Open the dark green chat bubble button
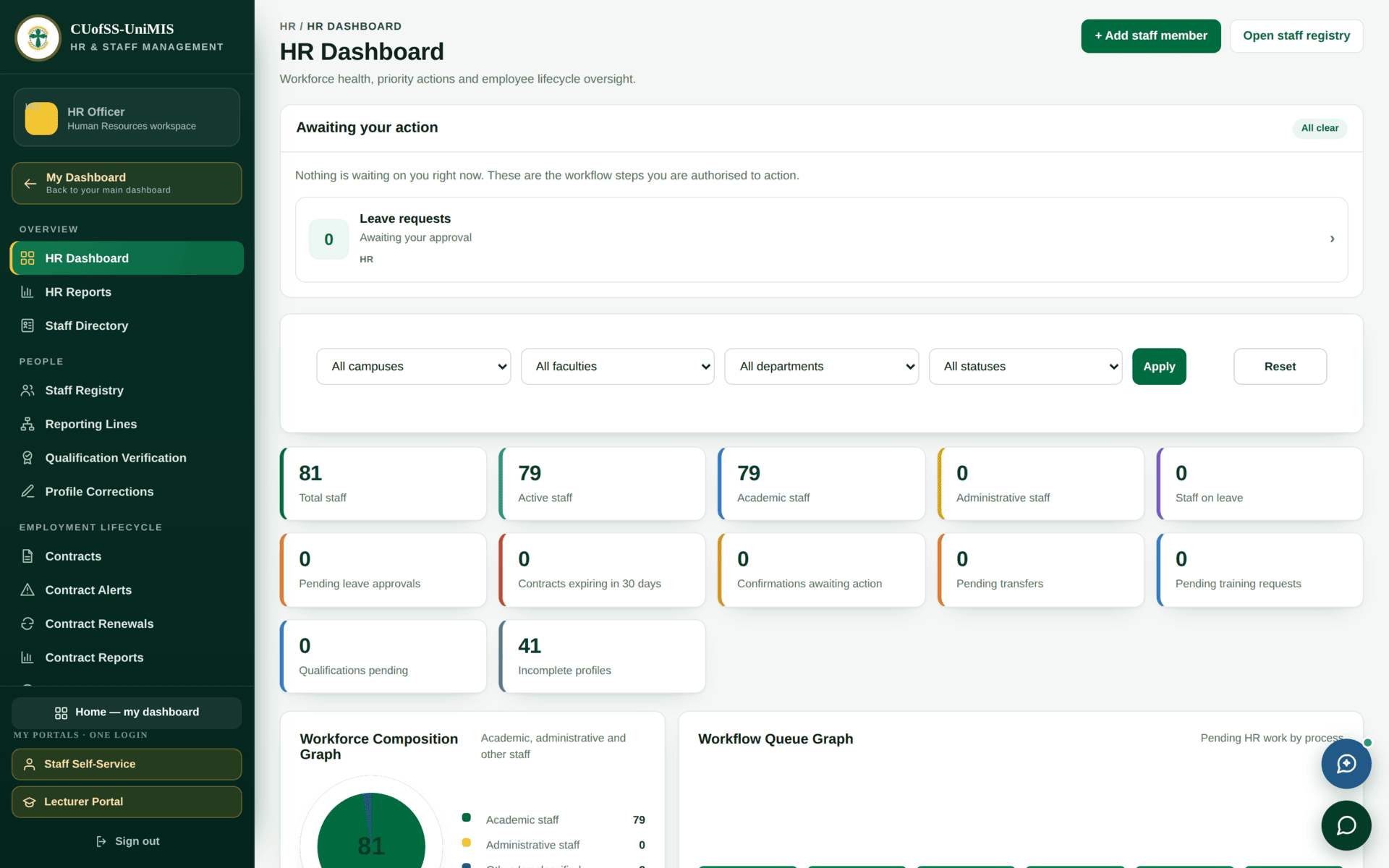This screenshot has height=868, width=1389. pyautogui.click(x=1346, y=825)
